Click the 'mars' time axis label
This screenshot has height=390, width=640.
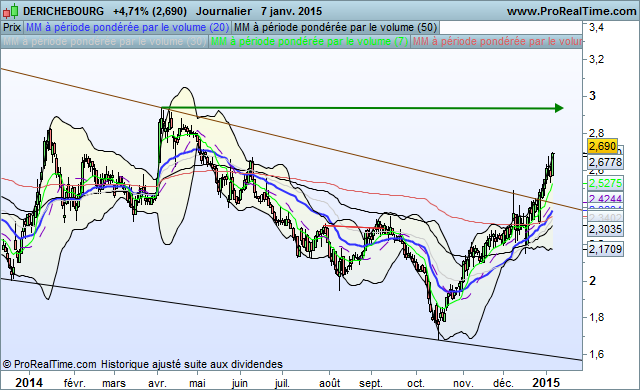point(114,383)
